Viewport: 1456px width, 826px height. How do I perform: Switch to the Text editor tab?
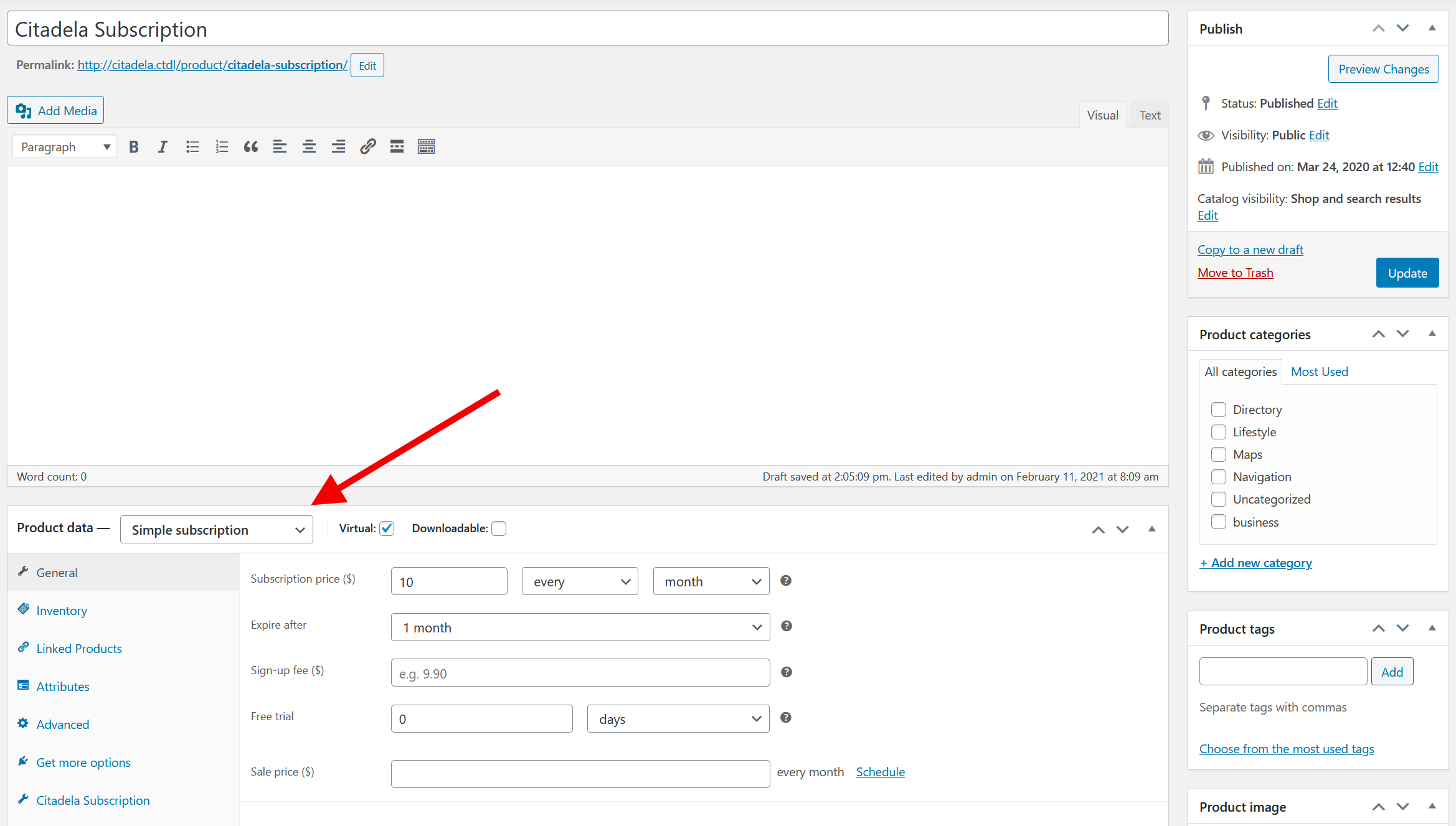[x=1149, y=115]
